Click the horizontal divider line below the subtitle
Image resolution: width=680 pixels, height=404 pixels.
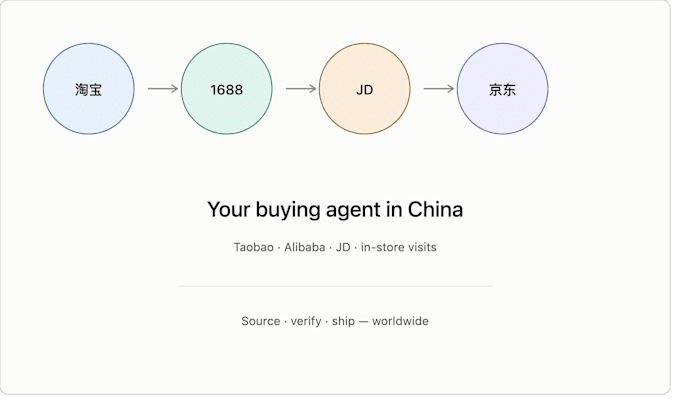click(x=335, y=286)
